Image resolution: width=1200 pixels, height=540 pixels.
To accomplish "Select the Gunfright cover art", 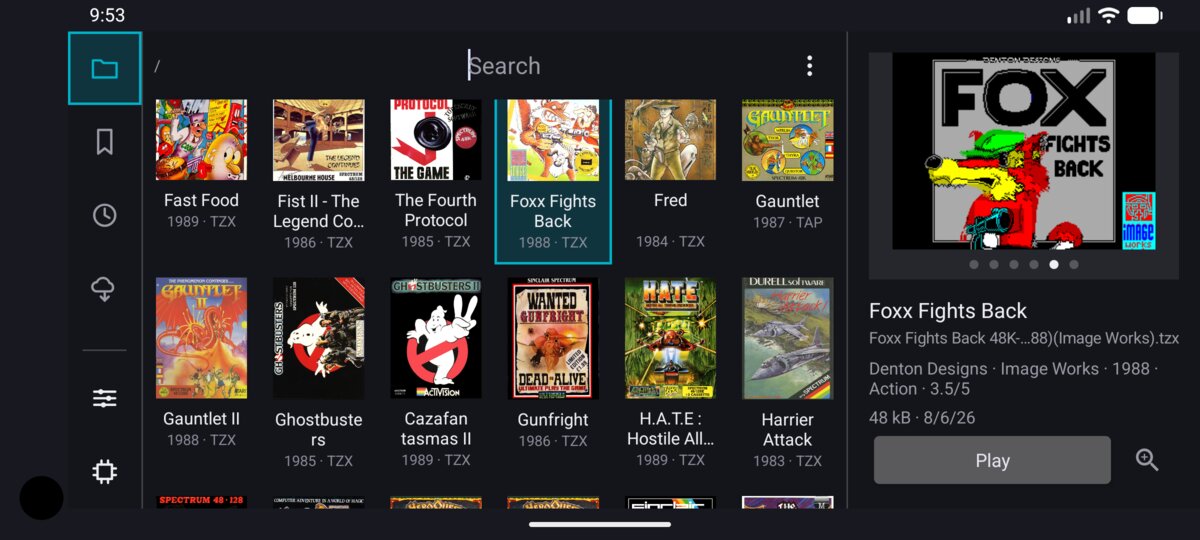I will (553, 338).
